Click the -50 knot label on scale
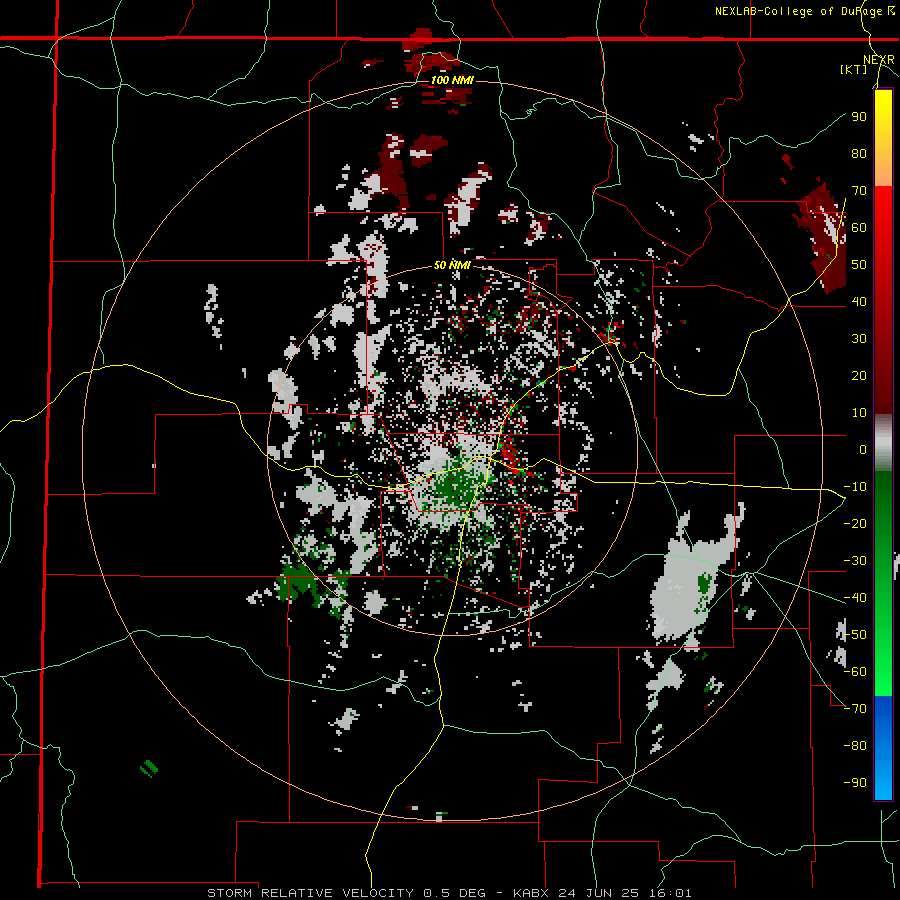Screen dimensions: 900x900 tap(855, 635)
